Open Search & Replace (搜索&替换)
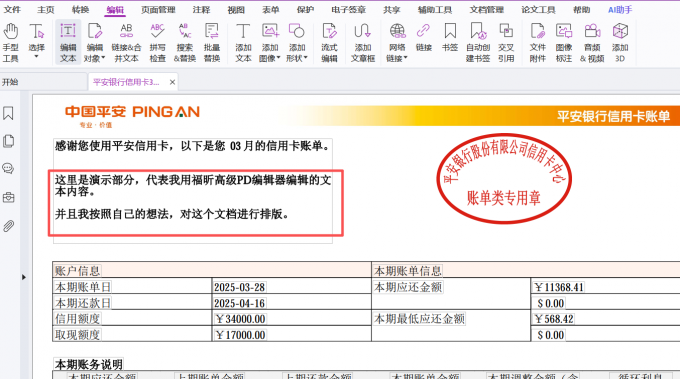This screenshot has height=379, width=680. click(185, 42)
